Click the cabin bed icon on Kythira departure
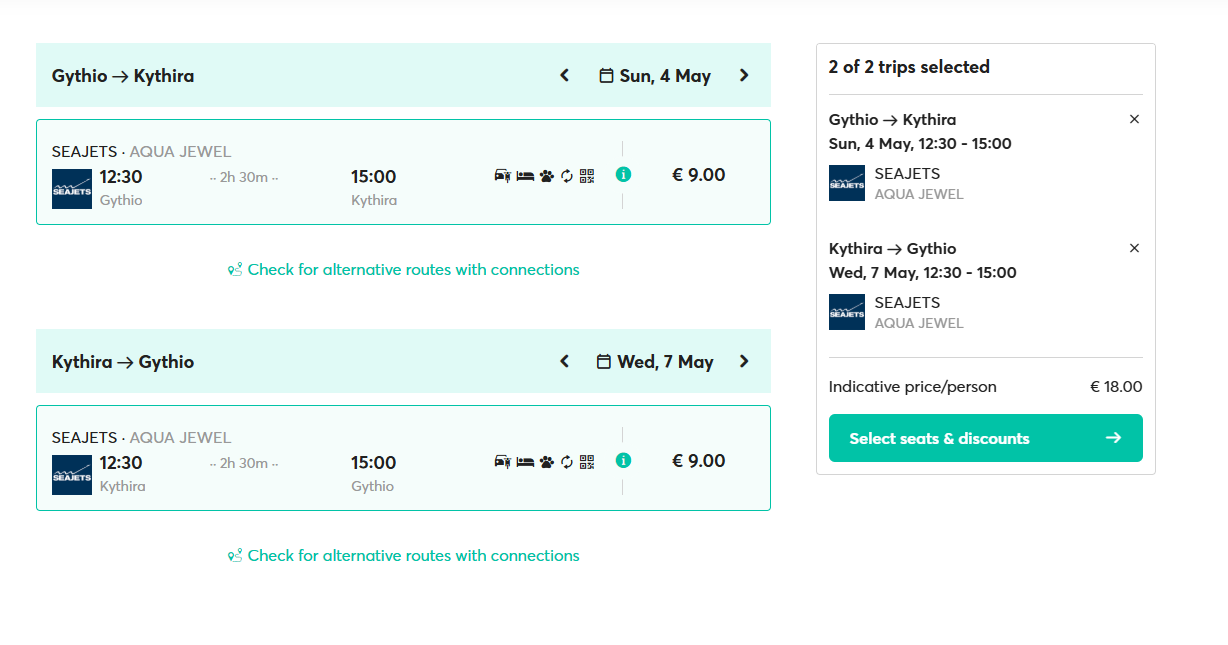 click(525, 462)
